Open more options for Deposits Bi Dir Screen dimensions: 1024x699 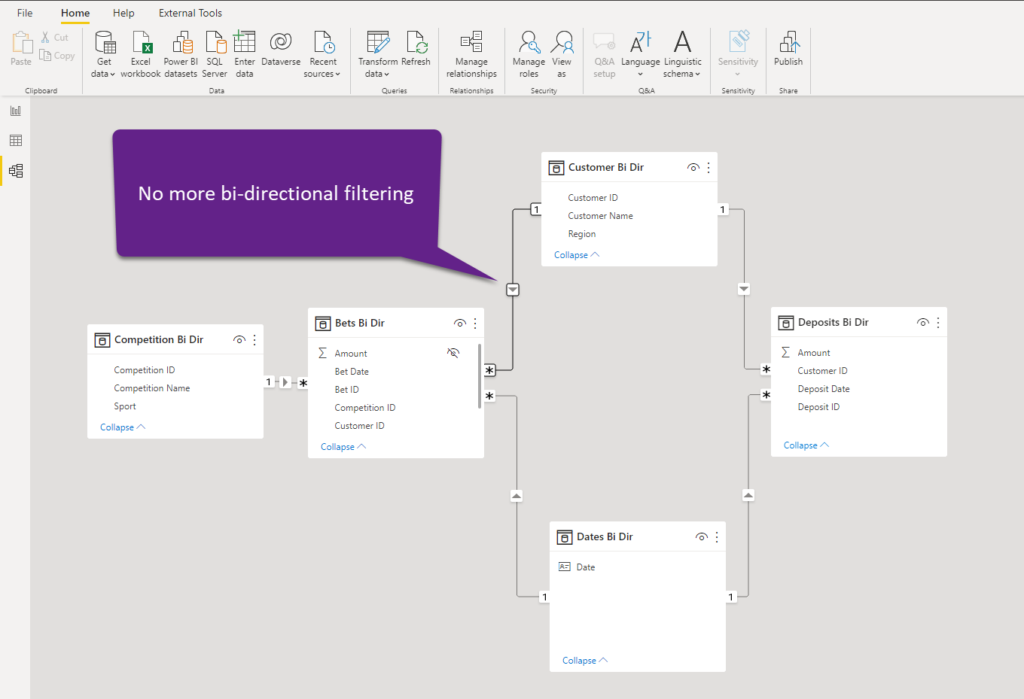[938, 322]
